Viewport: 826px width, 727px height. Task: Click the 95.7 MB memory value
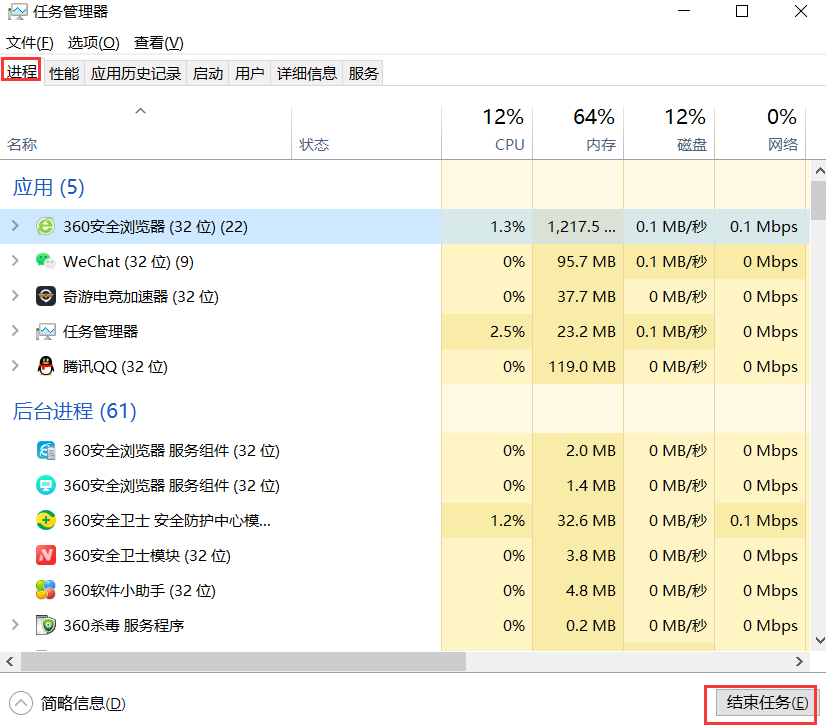586,261
